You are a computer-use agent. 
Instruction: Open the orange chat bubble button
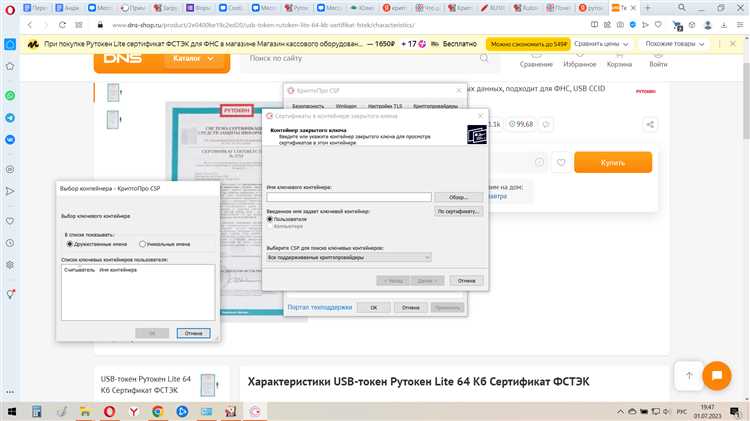point(717,376)
